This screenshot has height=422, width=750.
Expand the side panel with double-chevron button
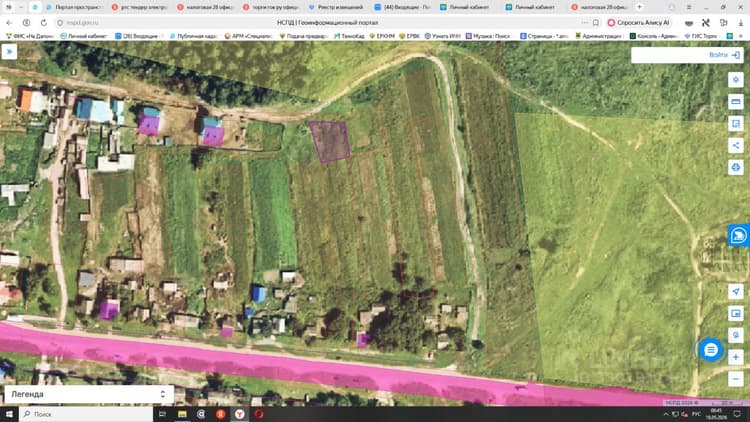click(9, 52)
